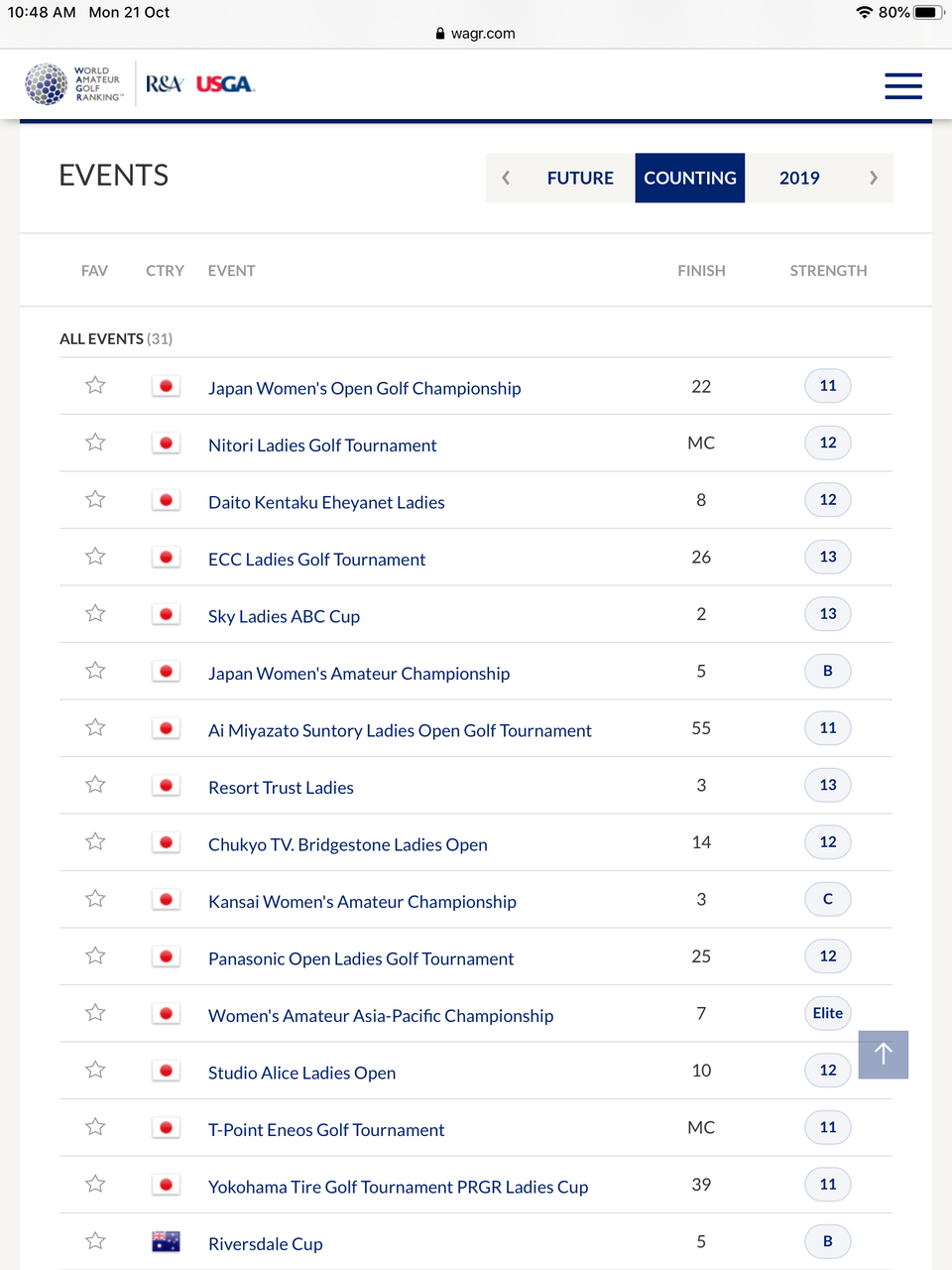Open Nitori Ladies Golf Tournament link

coord(322,445)
